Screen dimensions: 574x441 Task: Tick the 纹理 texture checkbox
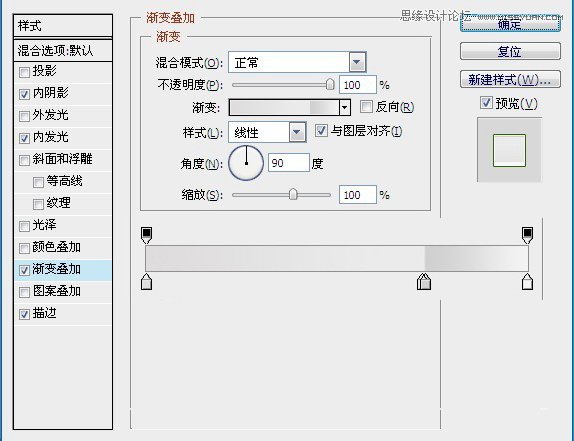(38, 204)
